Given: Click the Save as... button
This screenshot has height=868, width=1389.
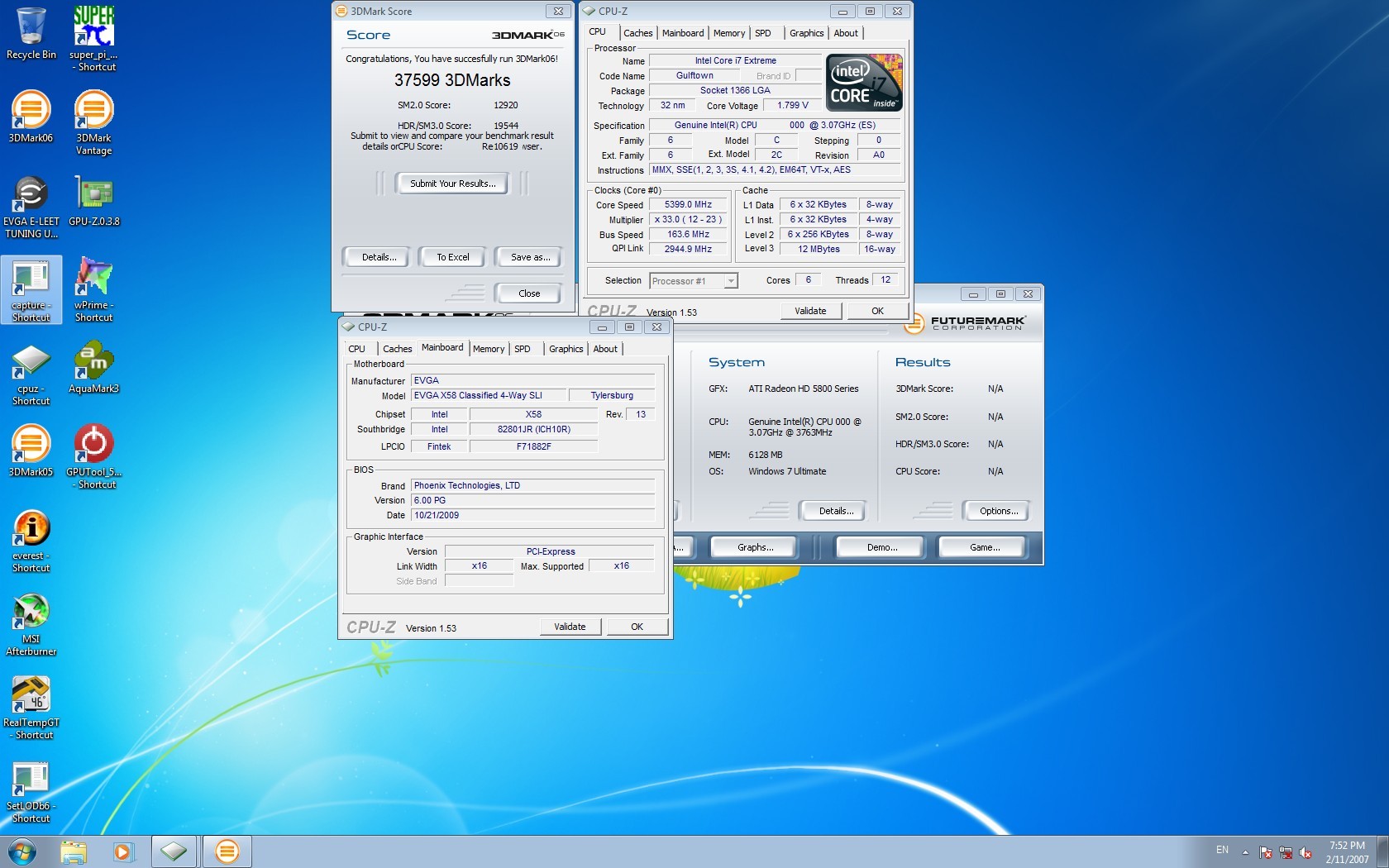Looking at the screenshot, I should (x=530, y=257).
